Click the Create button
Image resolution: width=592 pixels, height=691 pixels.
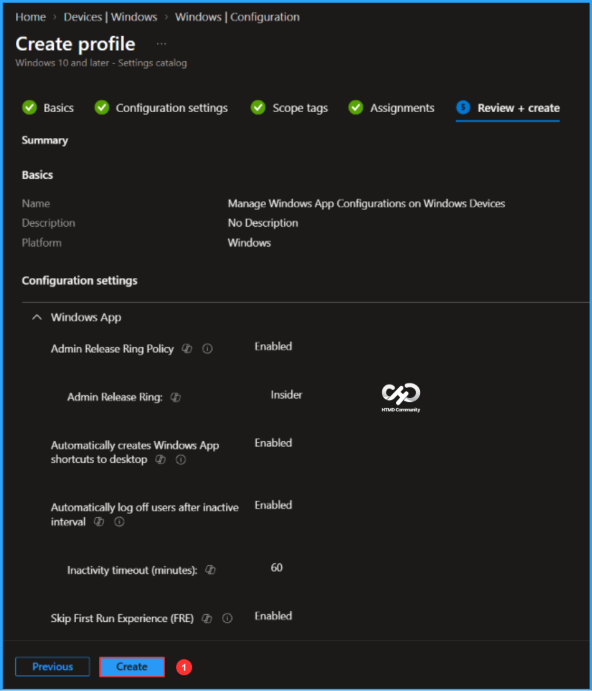pos(132,667)
